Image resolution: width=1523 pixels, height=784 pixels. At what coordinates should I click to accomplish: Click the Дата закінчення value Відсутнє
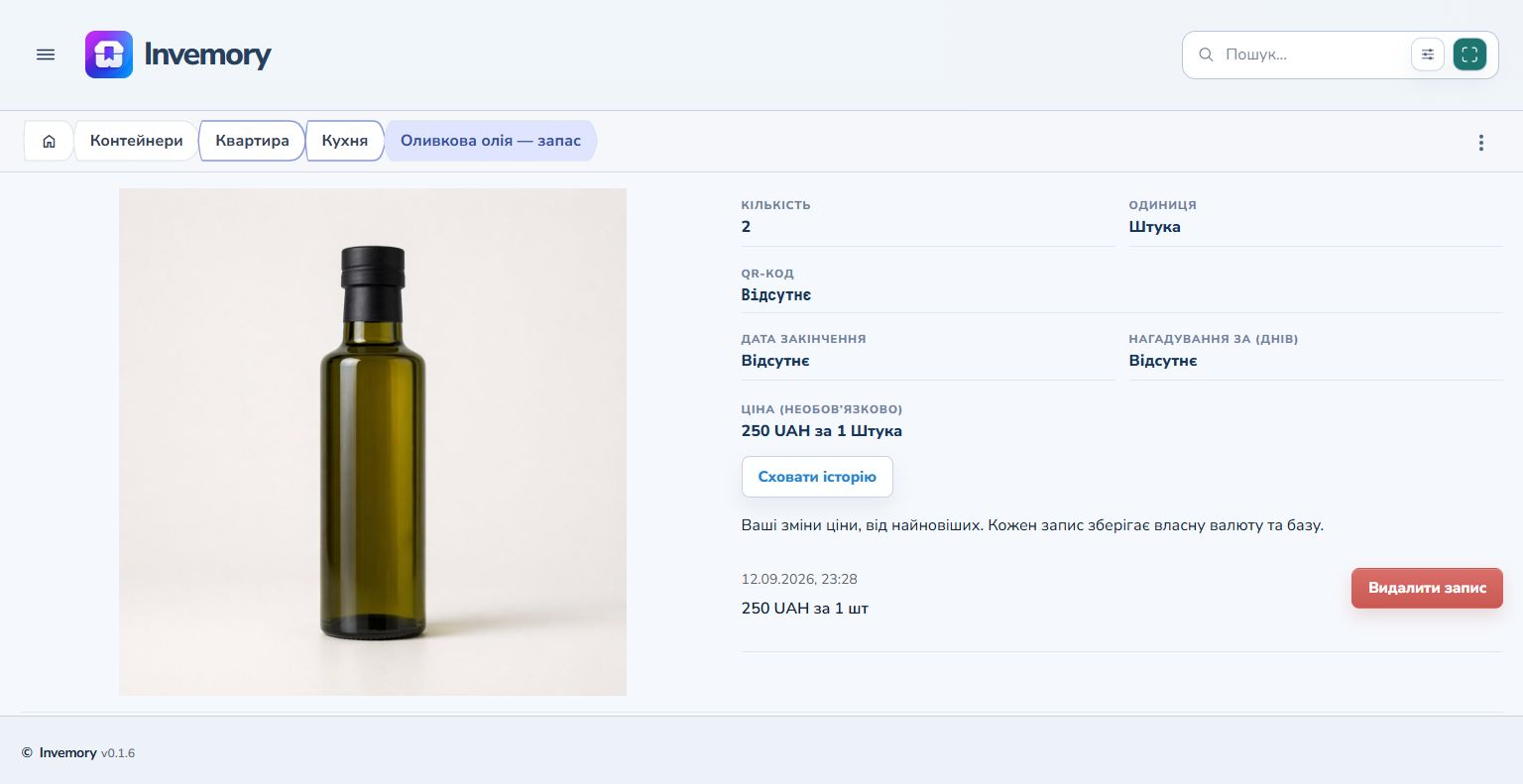[x=775, y=361]
